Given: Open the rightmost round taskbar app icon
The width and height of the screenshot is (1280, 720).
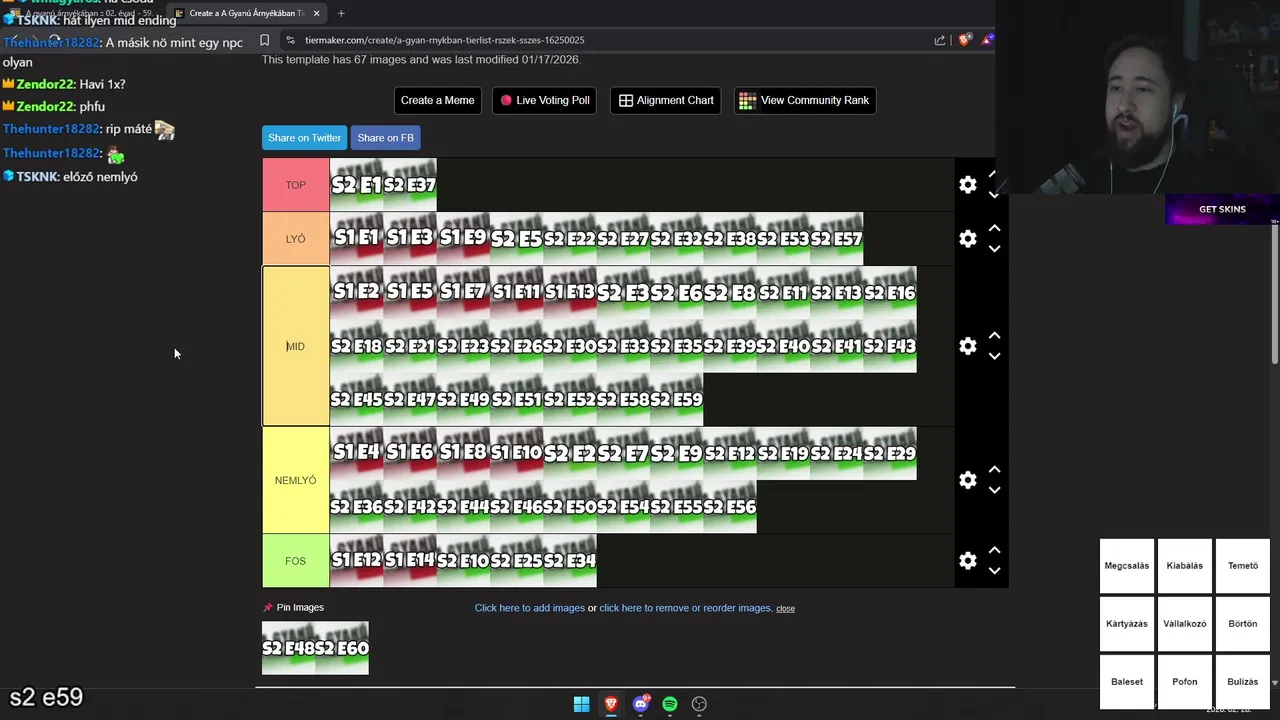Looking at the screenshot, I should point(700,704).
